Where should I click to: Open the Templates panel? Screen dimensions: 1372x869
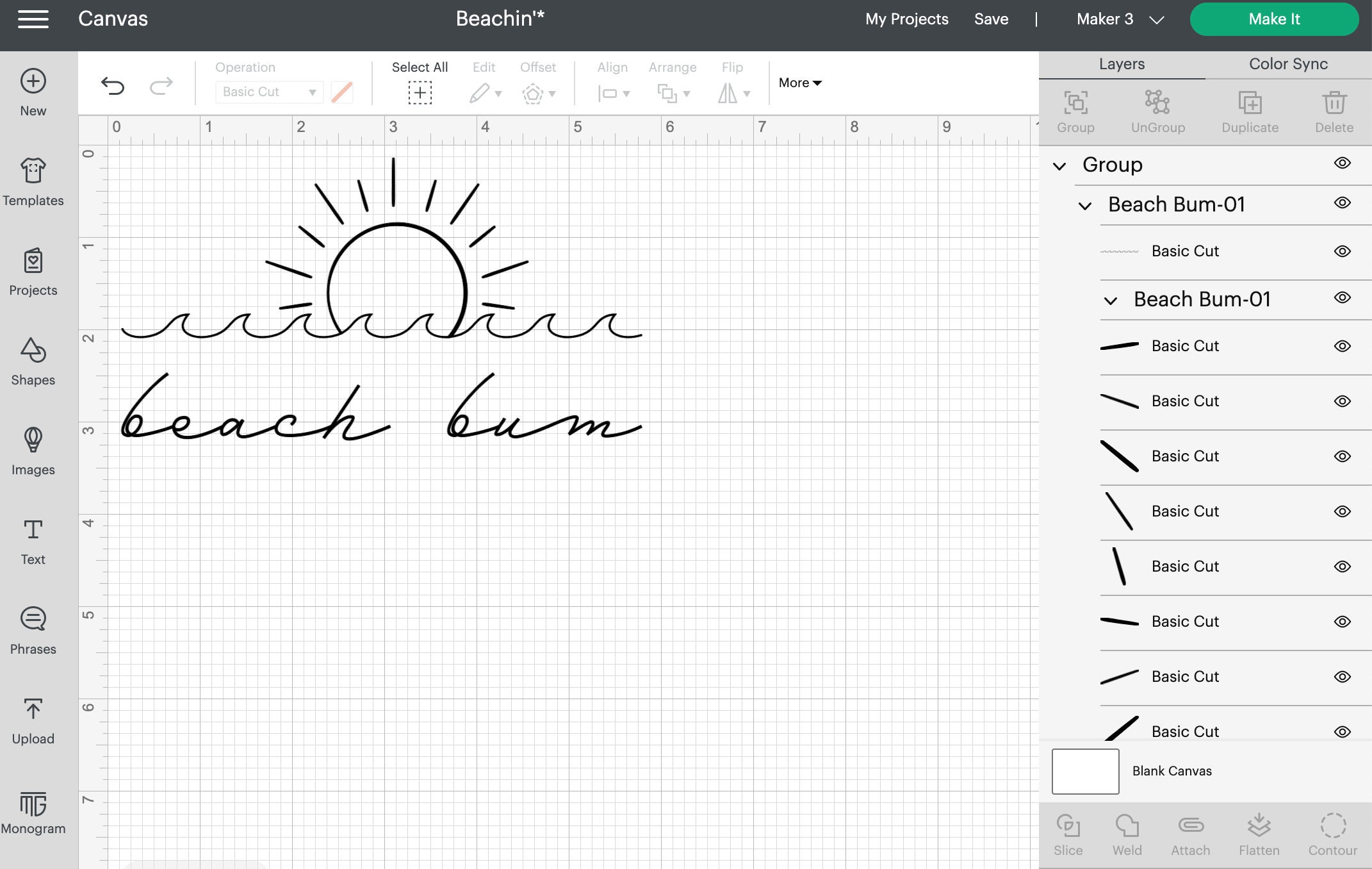(x=32, y=181)
